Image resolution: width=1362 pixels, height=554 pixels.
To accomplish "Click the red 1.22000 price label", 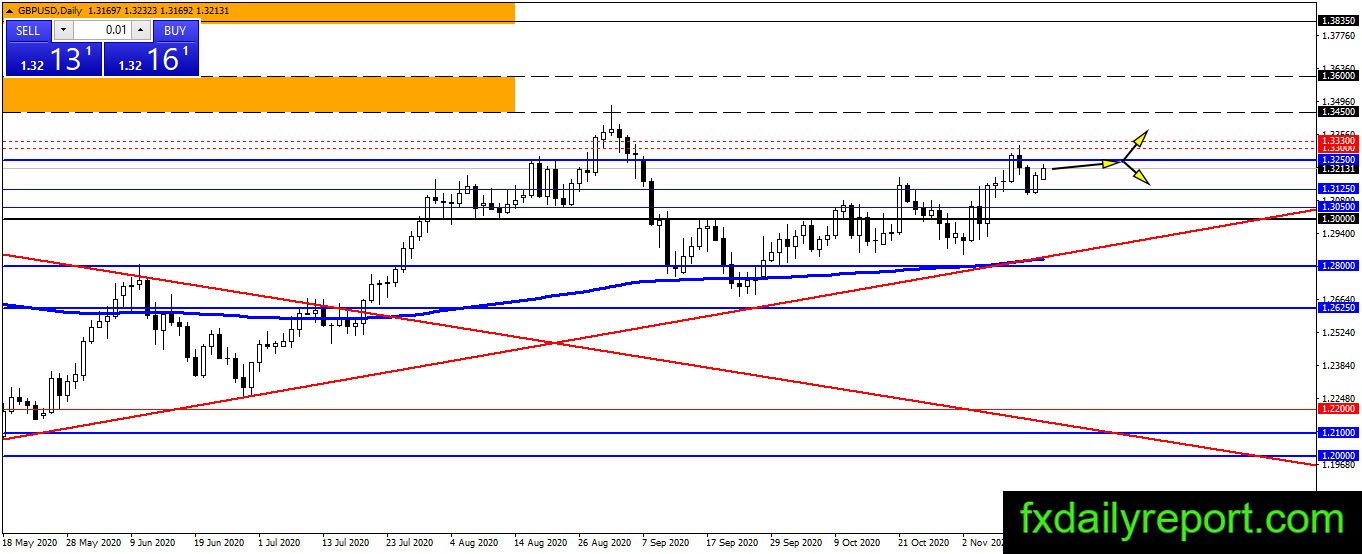I will 1338,409.
